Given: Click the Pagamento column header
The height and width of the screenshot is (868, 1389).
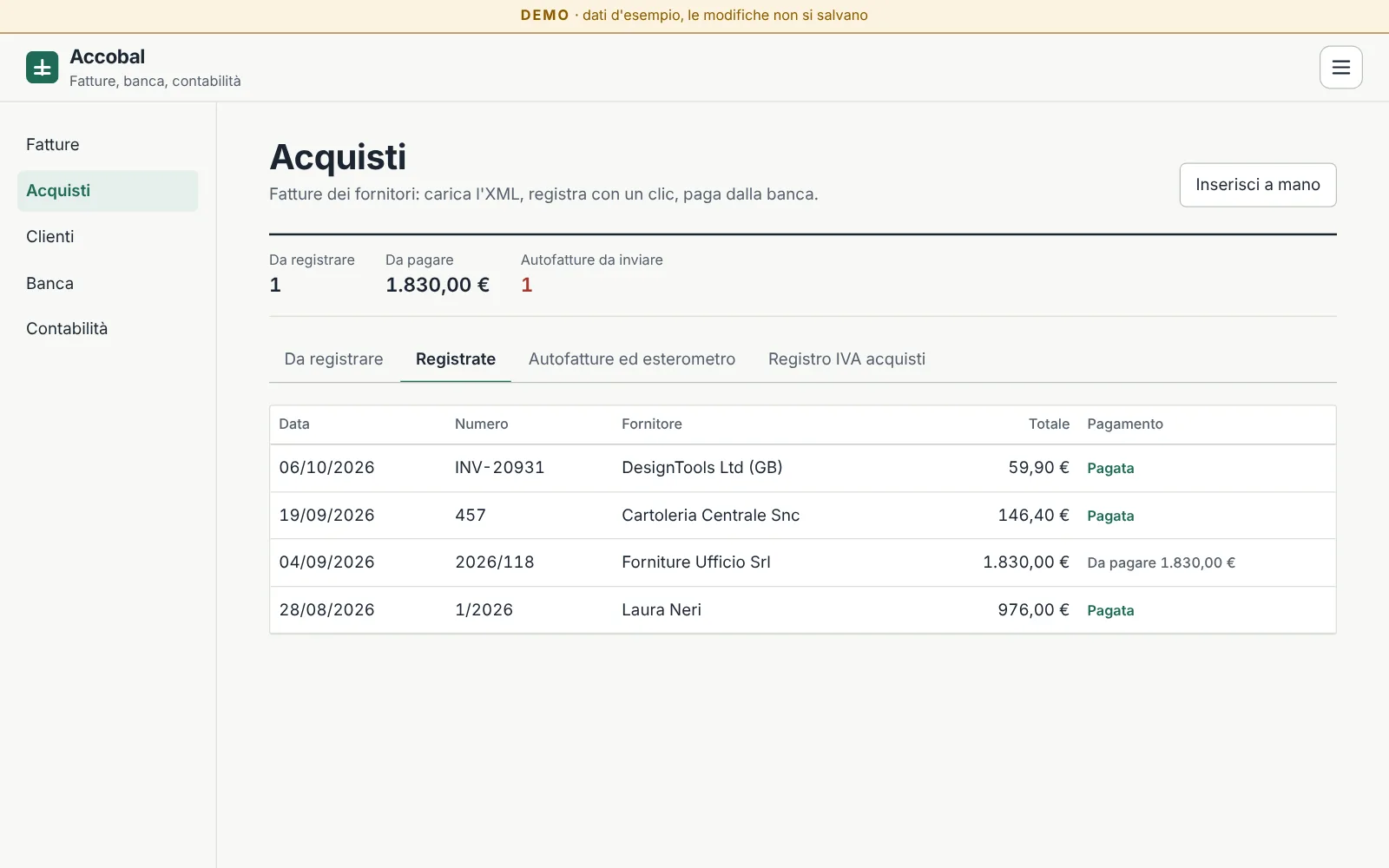Looking at the screenshot, I should point(1125,424).
